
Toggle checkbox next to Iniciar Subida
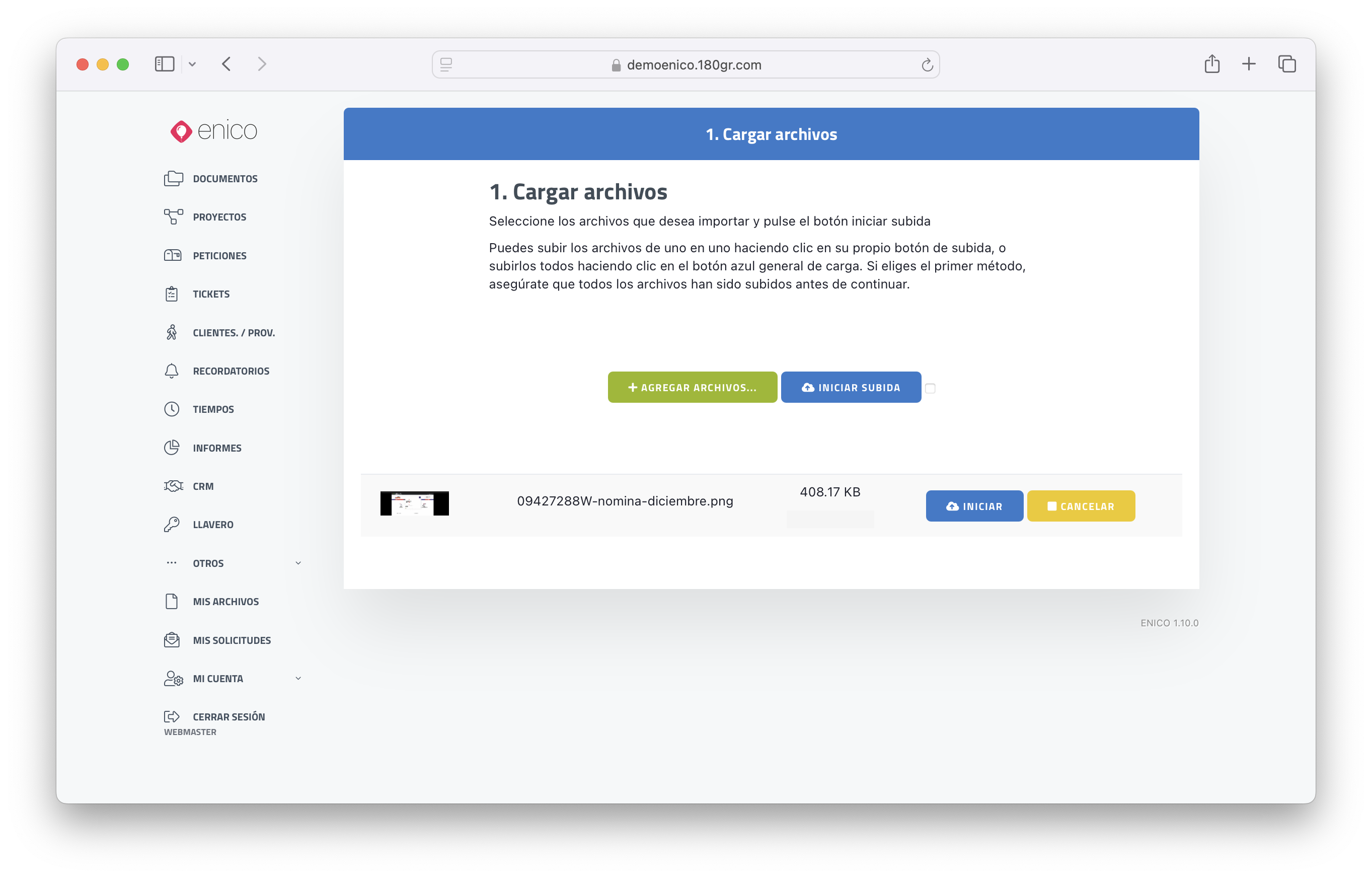[x=930, y=388]
